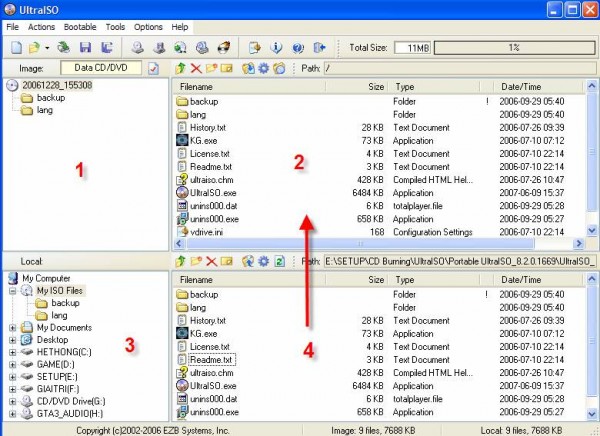Click the Up folder icon in image pane

coord(180,69)
